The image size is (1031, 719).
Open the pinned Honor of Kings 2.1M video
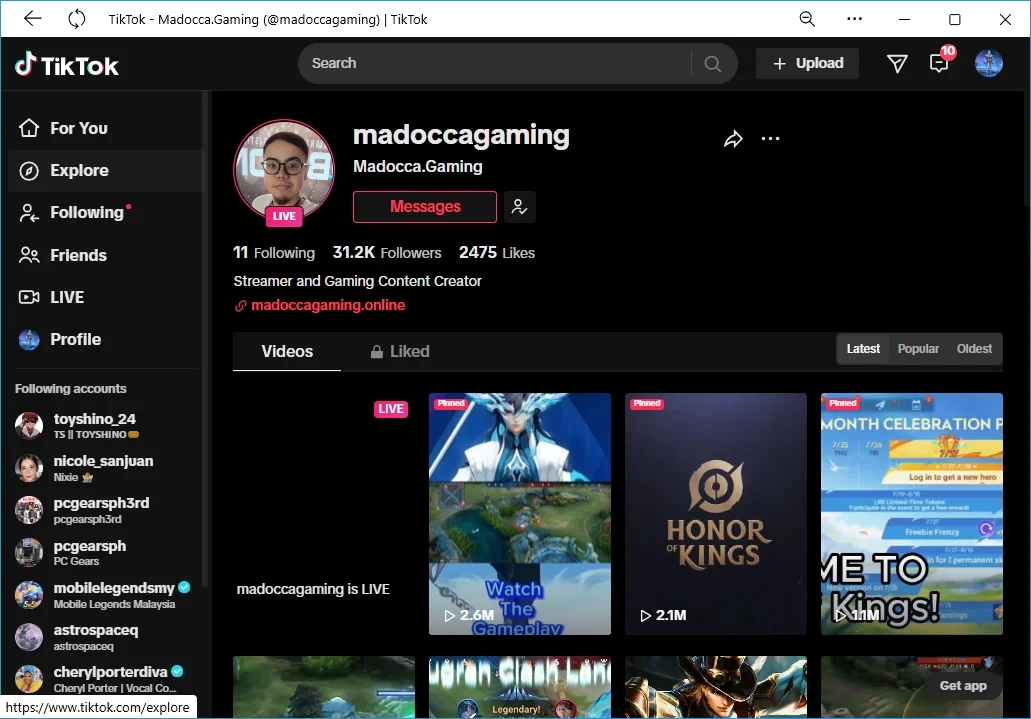[x=715, y=514]
